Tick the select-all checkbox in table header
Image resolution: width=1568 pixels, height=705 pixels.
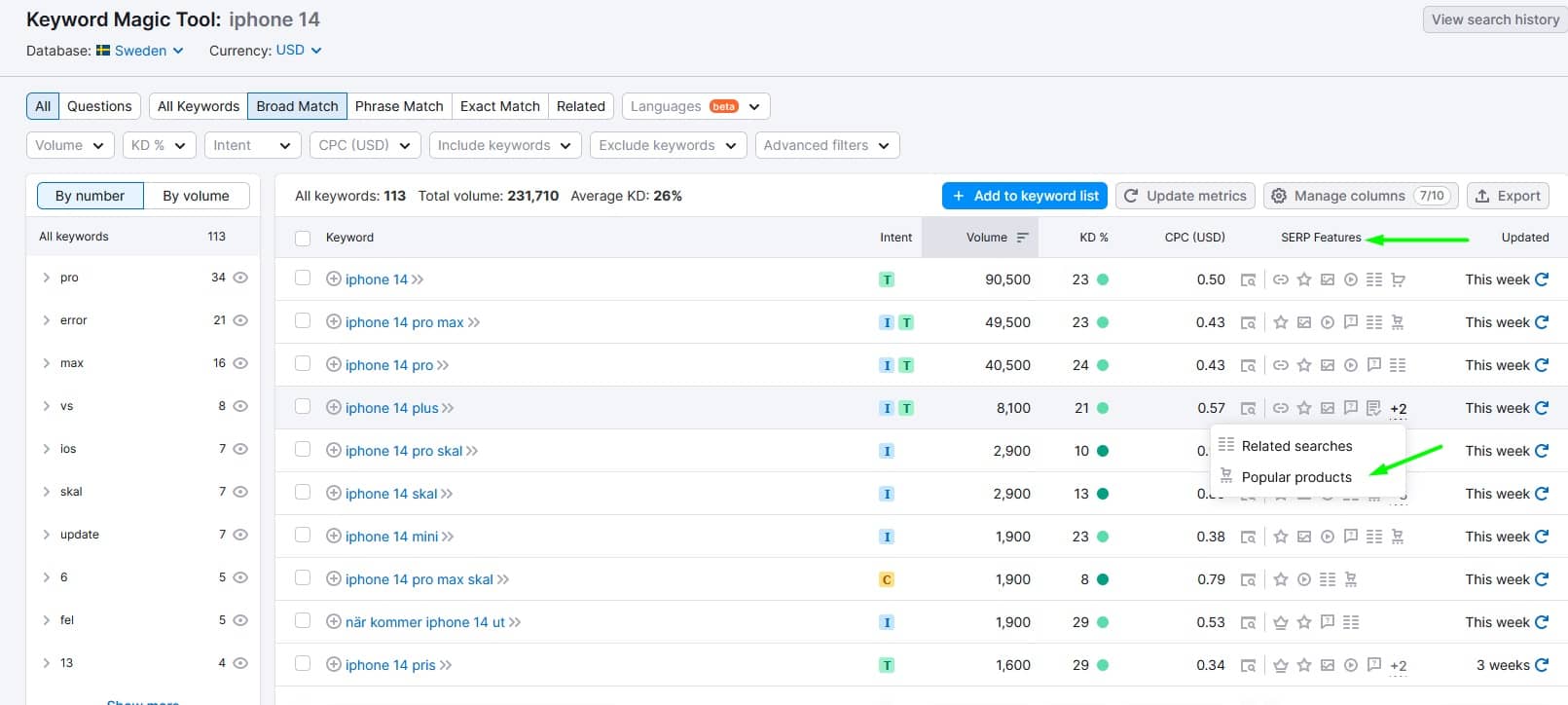point(303,238)
